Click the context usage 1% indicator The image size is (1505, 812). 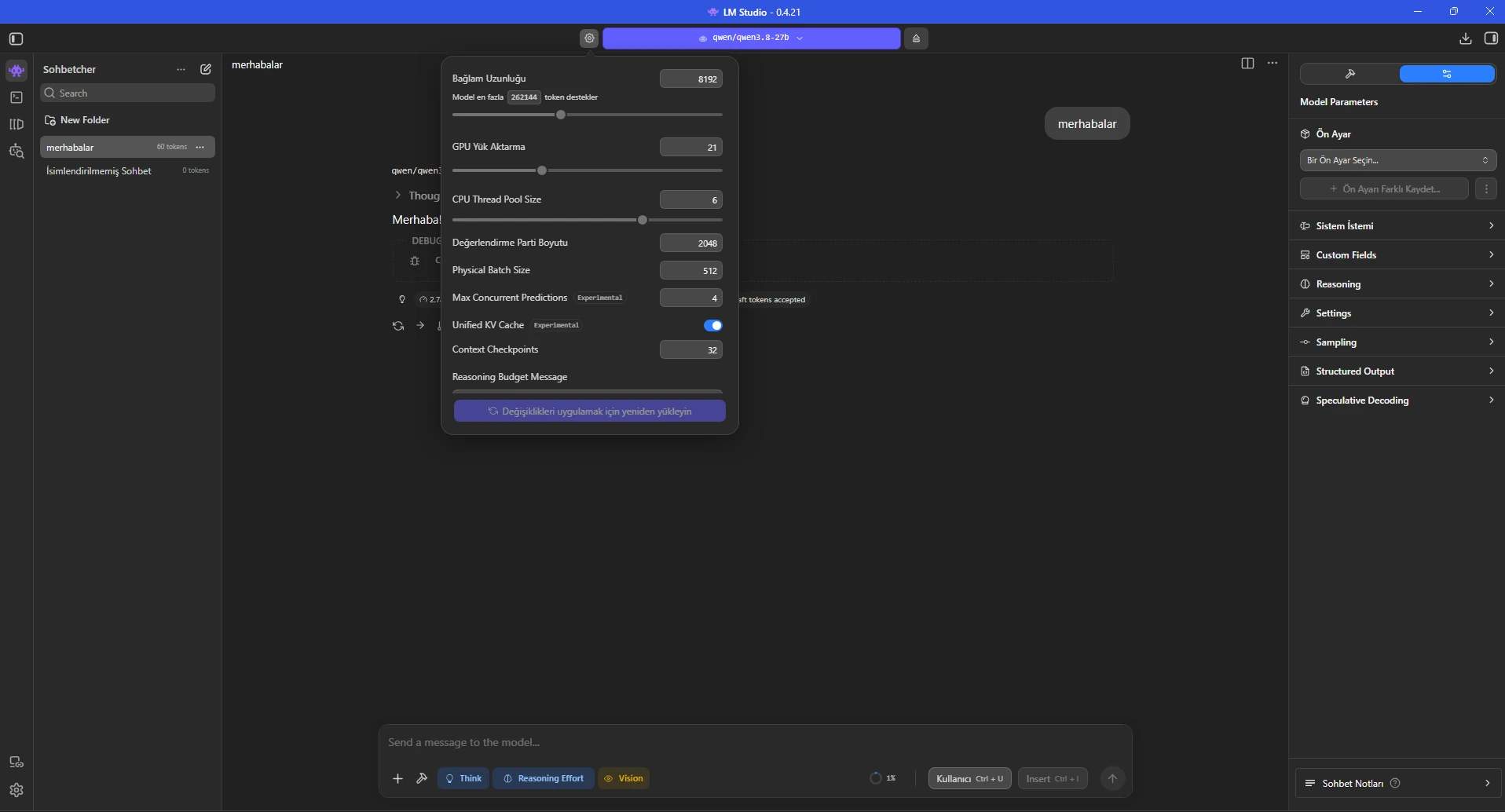coord(883,778)
